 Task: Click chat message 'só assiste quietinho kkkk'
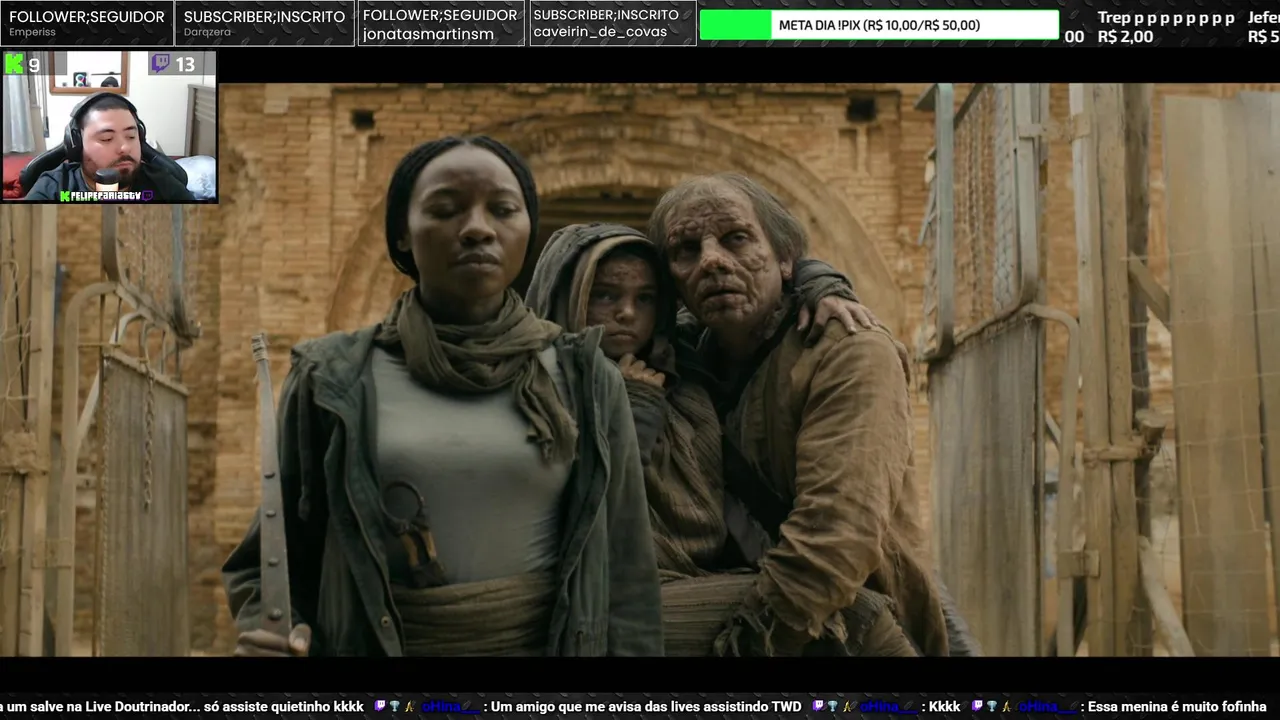pos(283,707)
